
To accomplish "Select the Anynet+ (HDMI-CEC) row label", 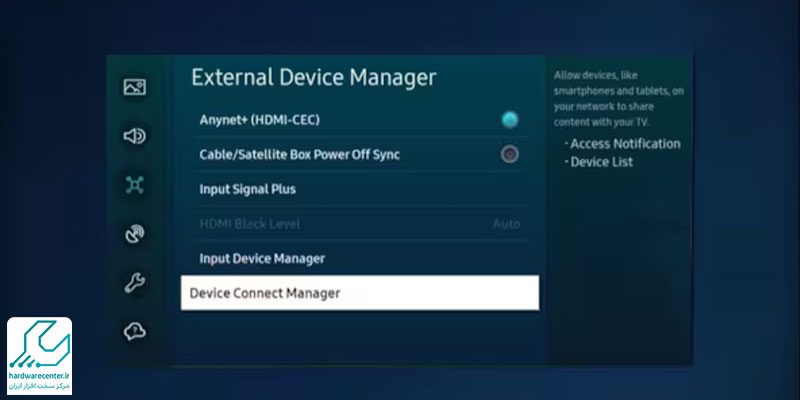I will pos(259,120).
